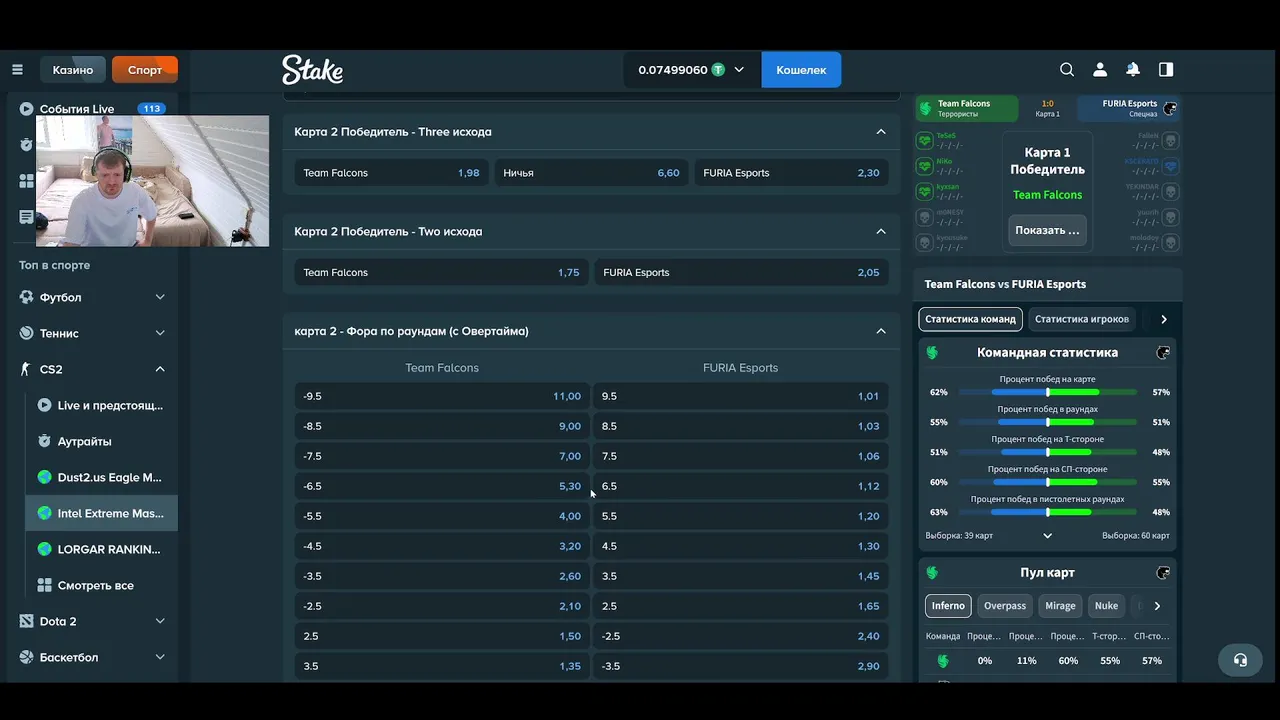Click the health icon next to NiKo
The width and height of the screenshot is (1280, 720).
(925, 166)
